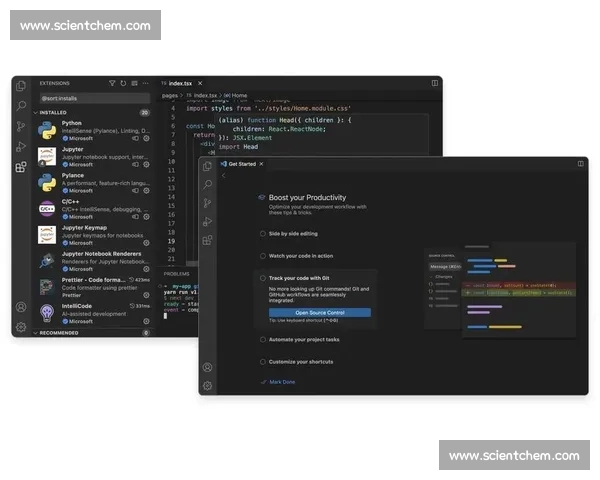This screenshot has height=480, width=600.
Task: Open the IntelliCode extension entry
Action: [93, 313]
